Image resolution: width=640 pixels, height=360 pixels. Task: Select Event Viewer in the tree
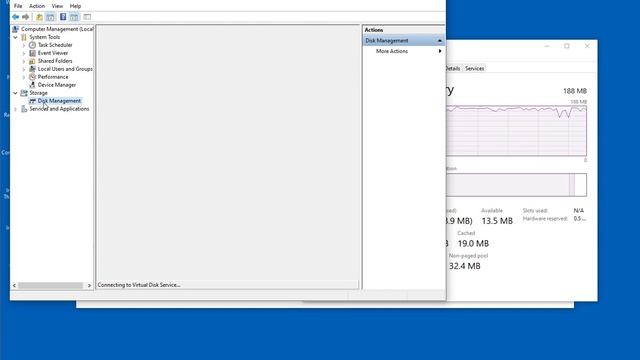tap(53, 53)
